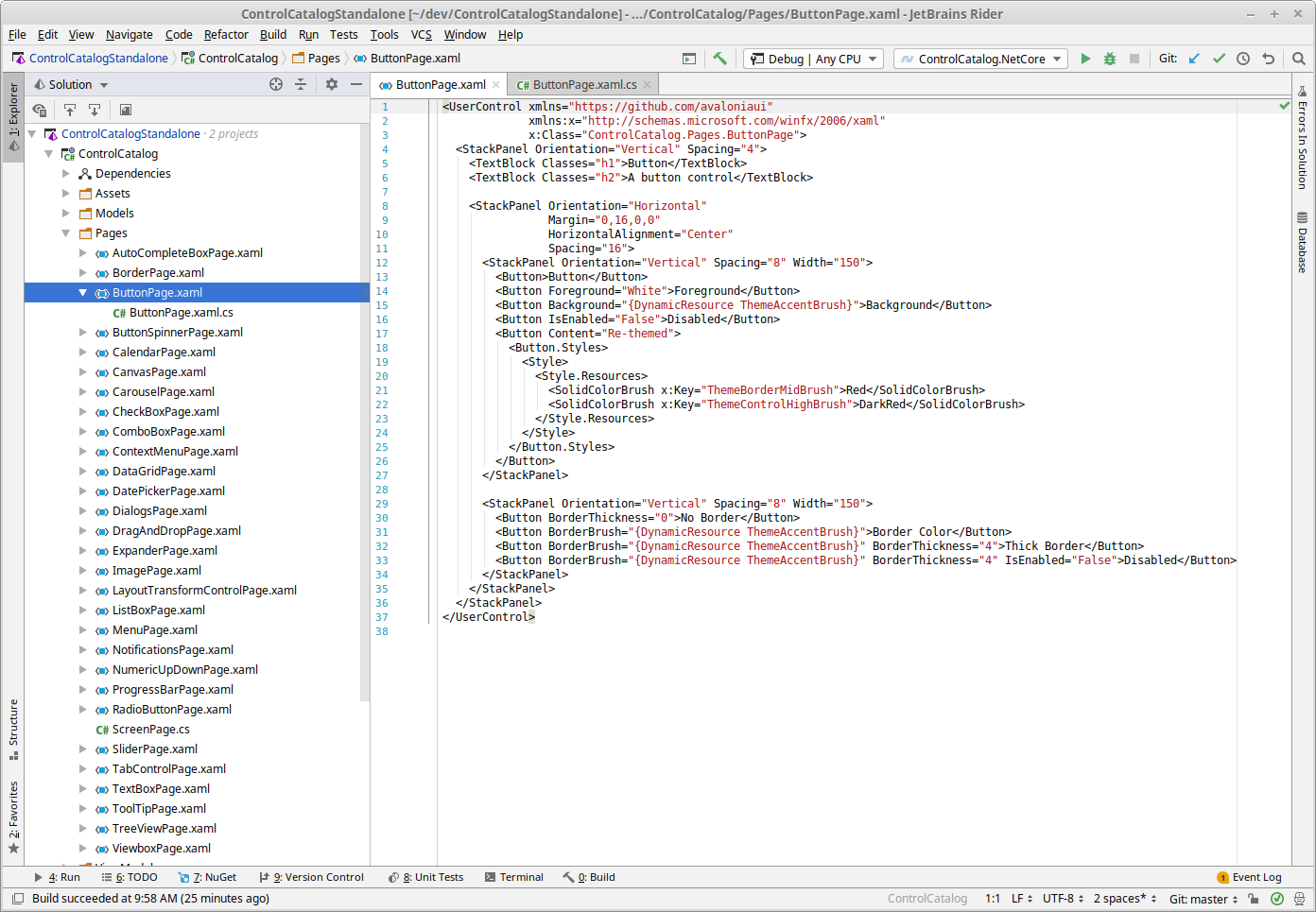
Task: Update project with the blue Git arrow icon
Action: (x=1193, y=58)
